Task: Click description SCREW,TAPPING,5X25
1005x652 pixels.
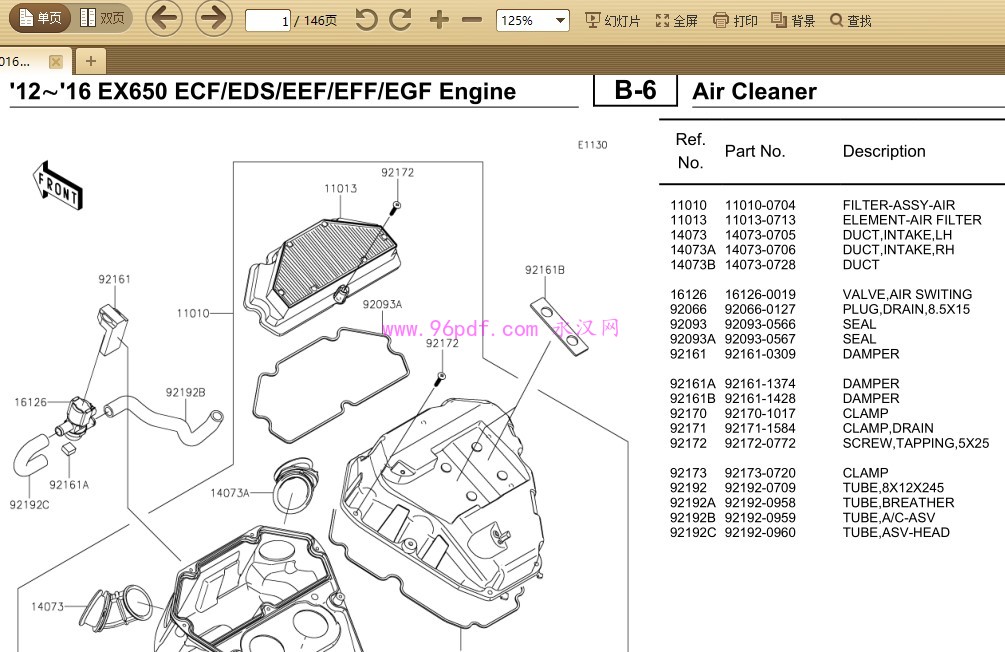Action: [916, 443]
